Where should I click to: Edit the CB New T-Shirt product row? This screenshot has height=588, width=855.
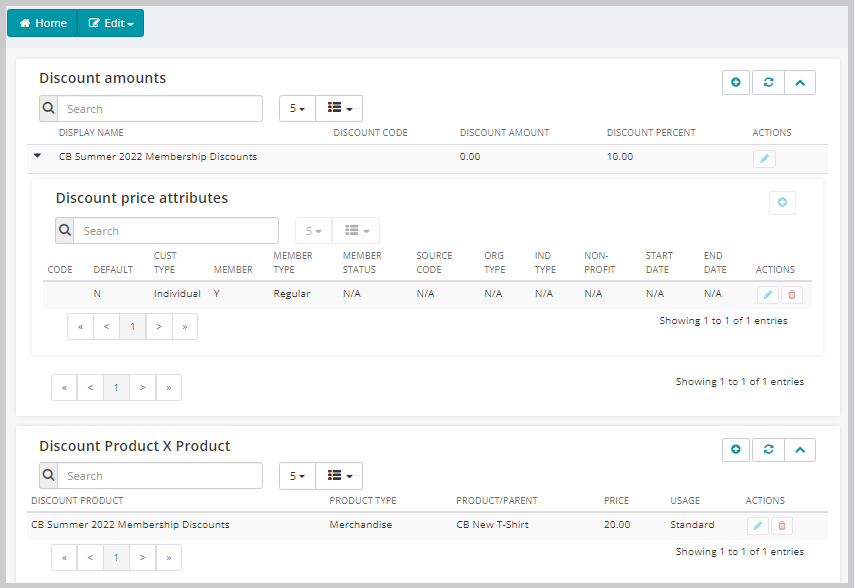point(757,525)
